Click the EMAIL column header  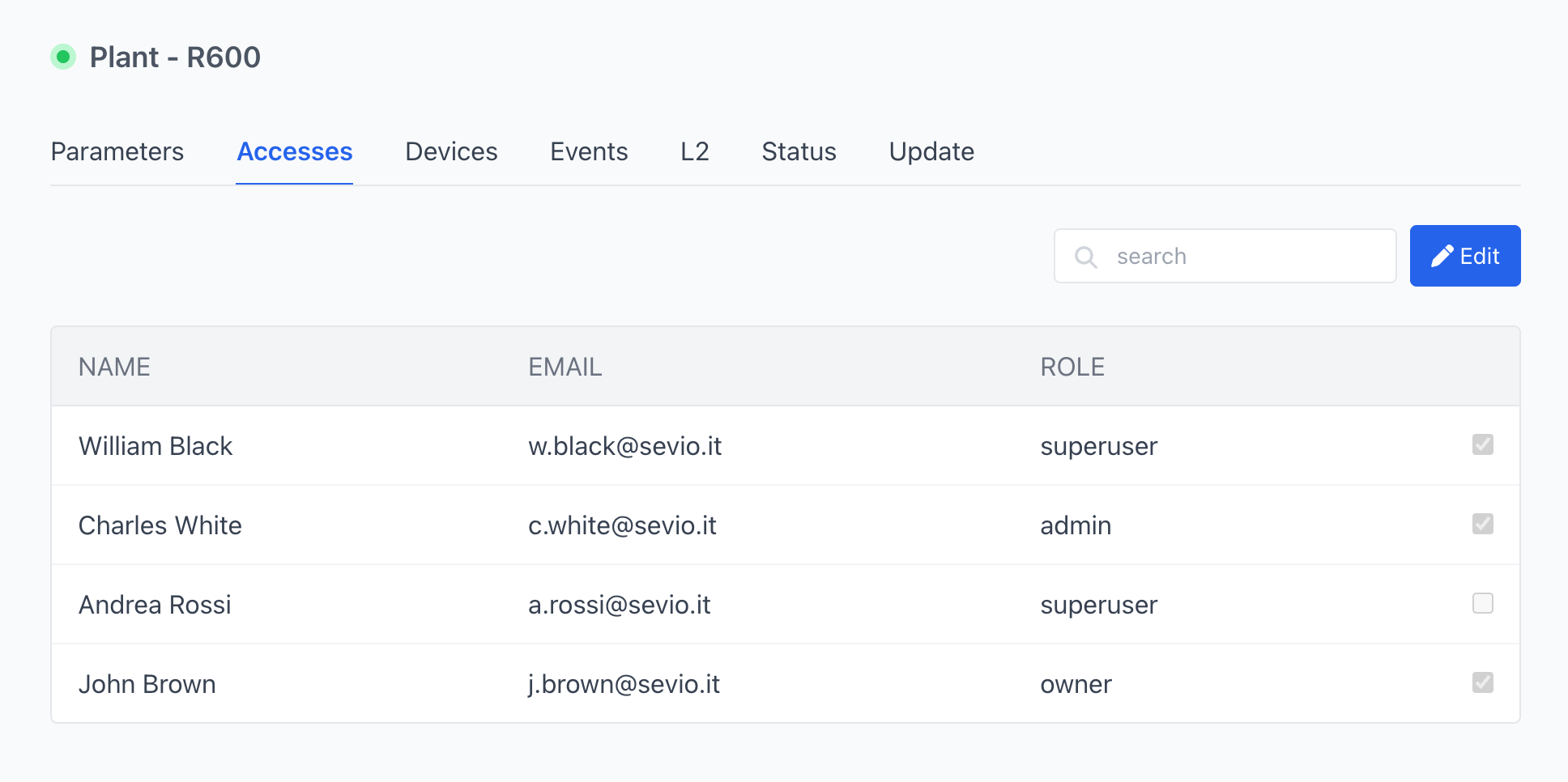[565, 368]
